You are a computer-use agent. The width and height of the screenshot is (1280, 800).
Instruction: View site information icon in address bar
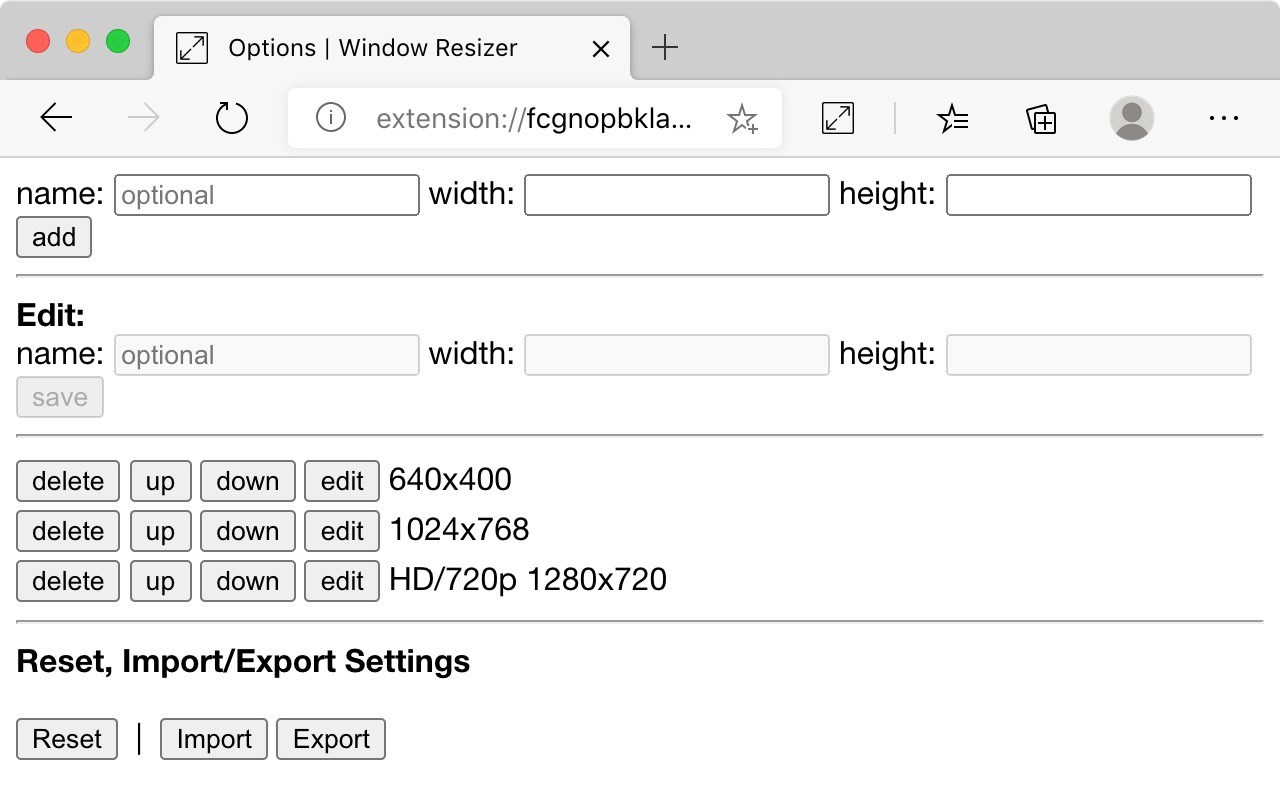point(330,118)
